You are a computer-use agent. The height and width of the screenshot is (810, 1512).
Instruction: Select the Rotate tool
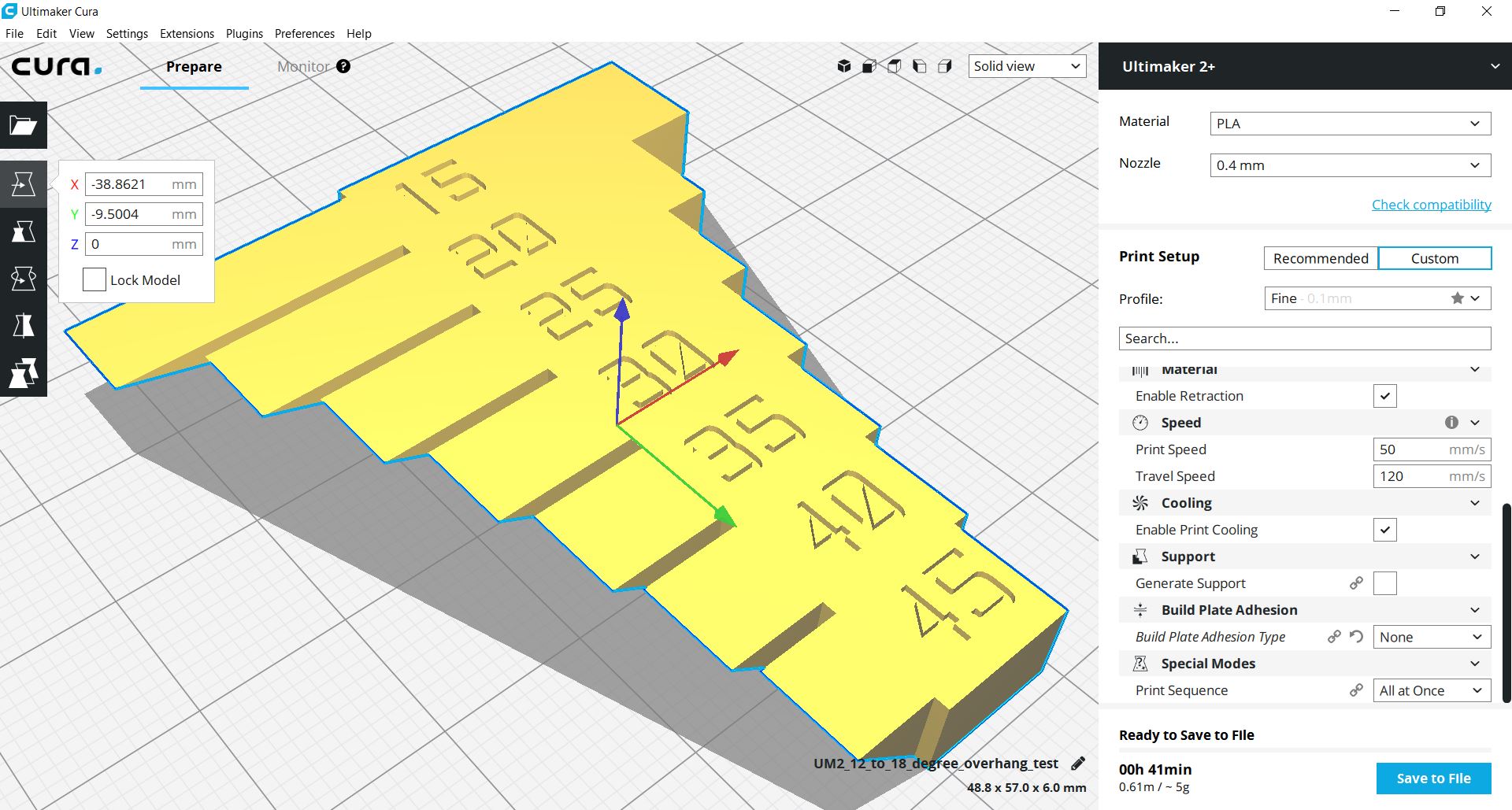coord(24,279)
